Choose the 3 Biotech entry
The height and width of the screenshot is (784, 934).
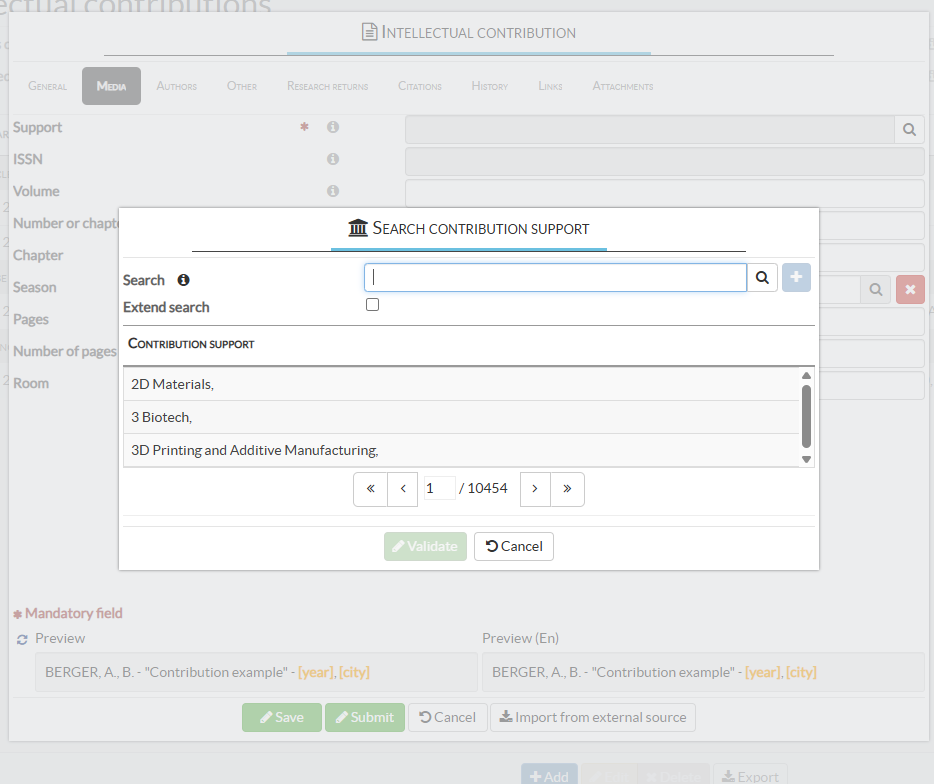tap(161, 417)
